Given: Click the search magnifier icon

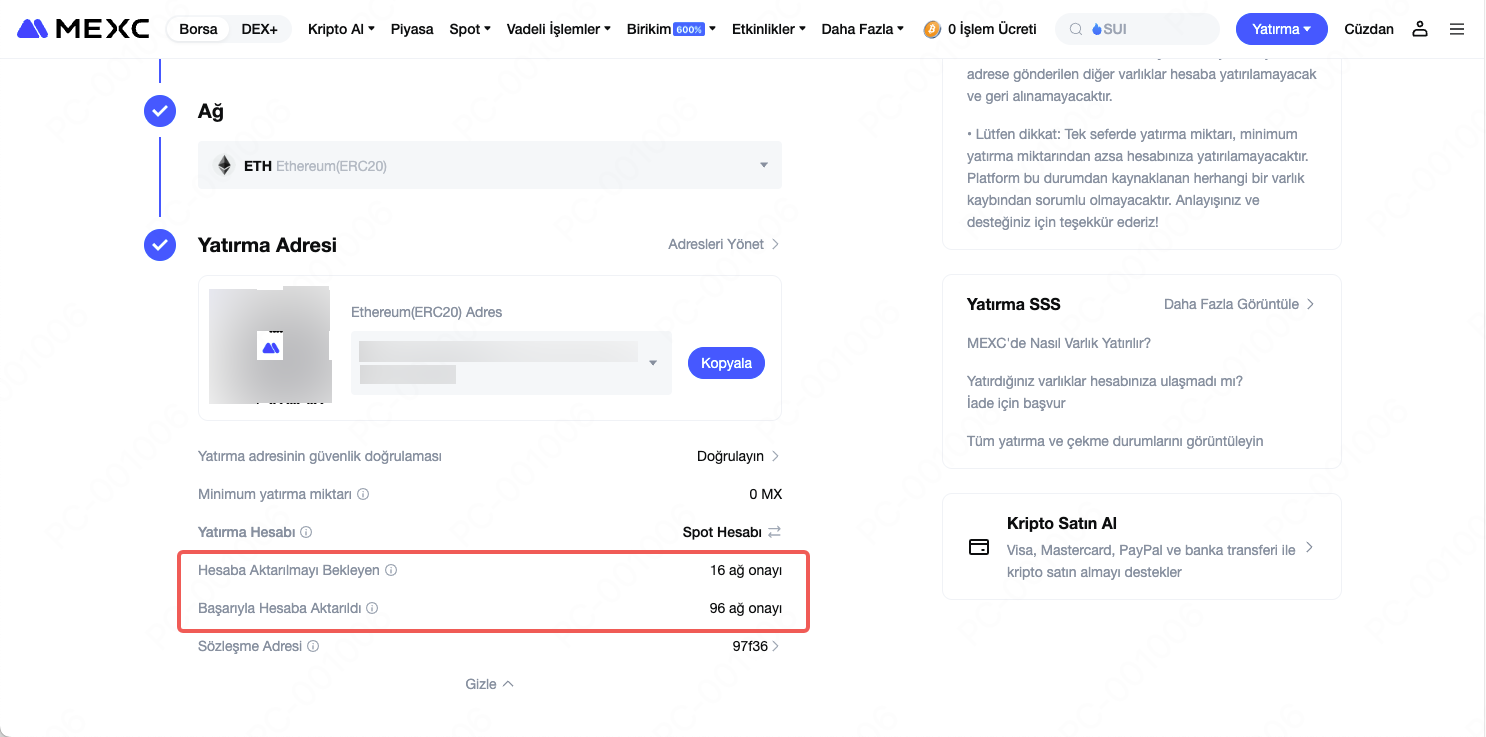Looking at the screenshot, I should [1076, 29].
